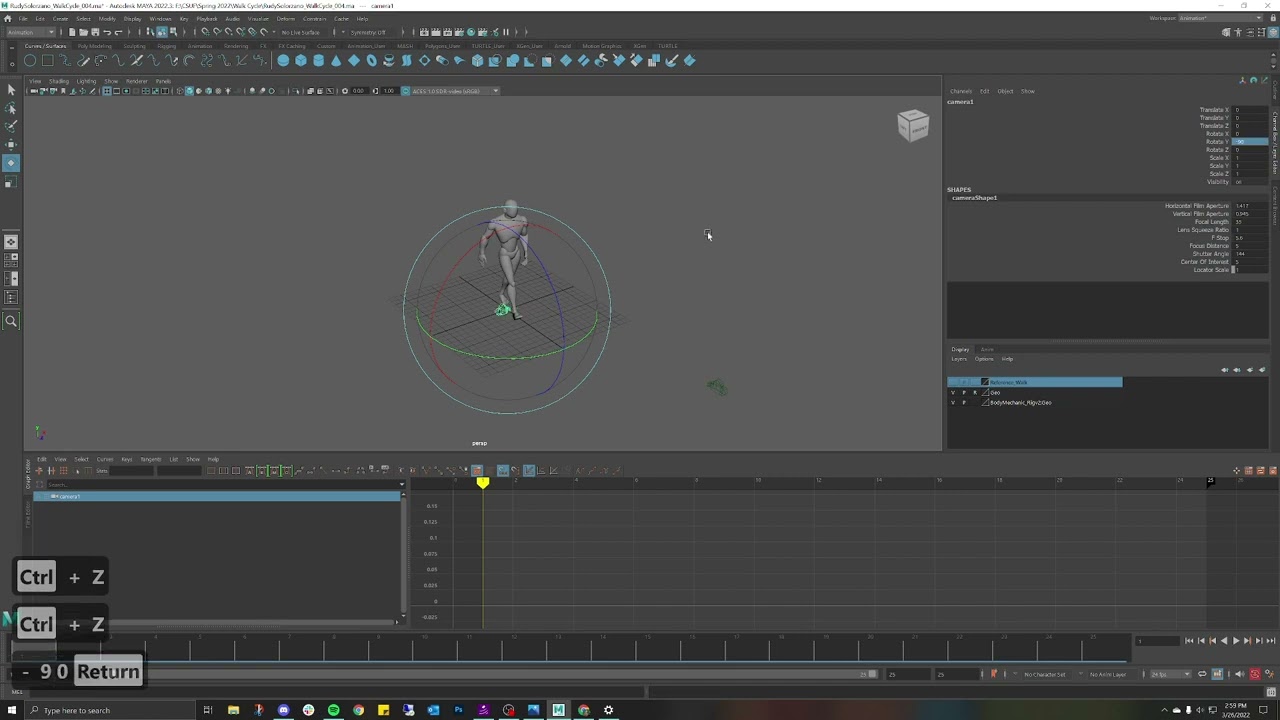This screenshot has width=1280, height=720.
Task: Open the File menu
Action: point(23,19)
